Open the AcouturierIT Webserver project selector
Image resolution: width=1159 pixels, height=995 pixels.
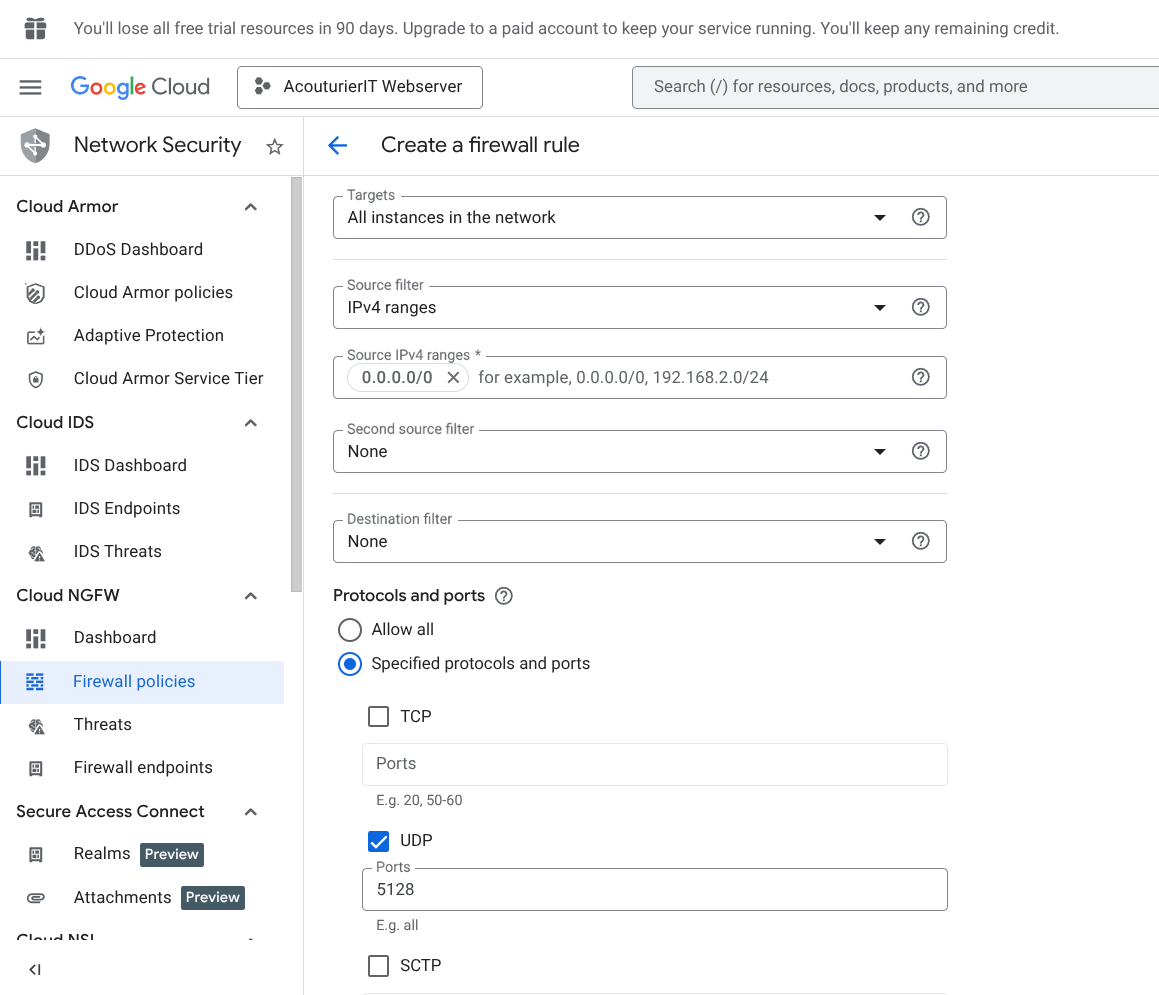pyautogui.click(x=359, y=87)
